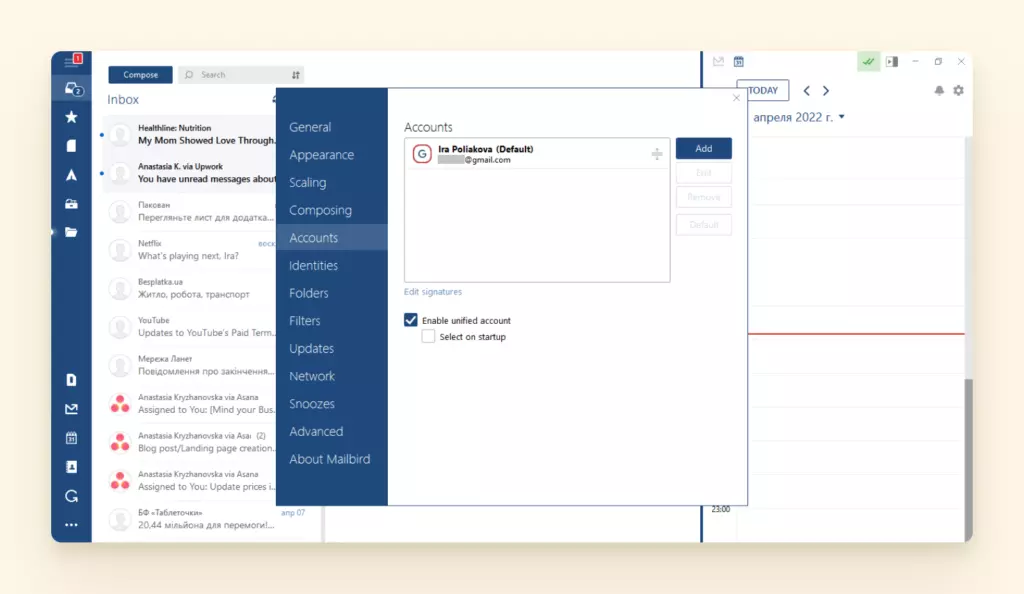Open calendar notifications bell
Screen dimensions: 1024x594
coord(939,91)
